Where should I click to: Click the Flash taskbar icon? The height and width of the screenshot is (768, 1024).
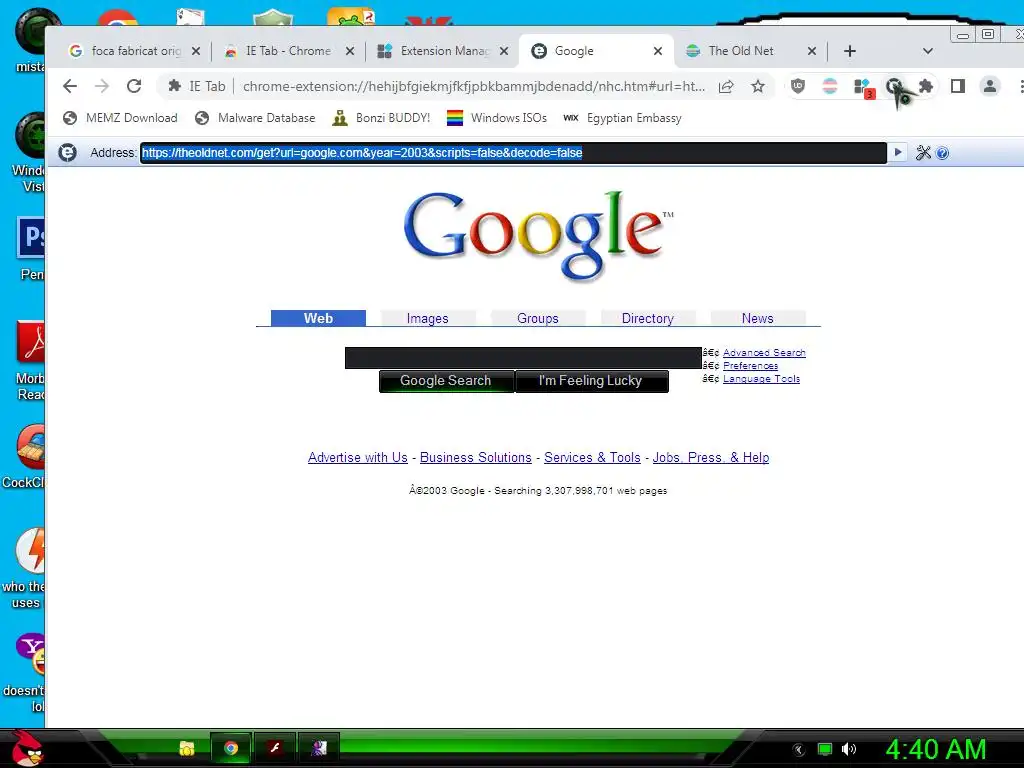275,748
